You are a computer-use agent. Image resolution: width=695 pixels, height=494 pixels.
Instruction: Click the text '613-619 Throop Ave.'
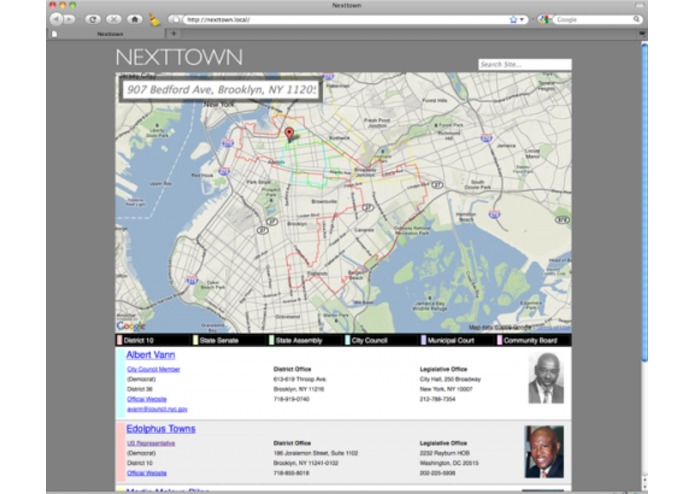[300, 379]
